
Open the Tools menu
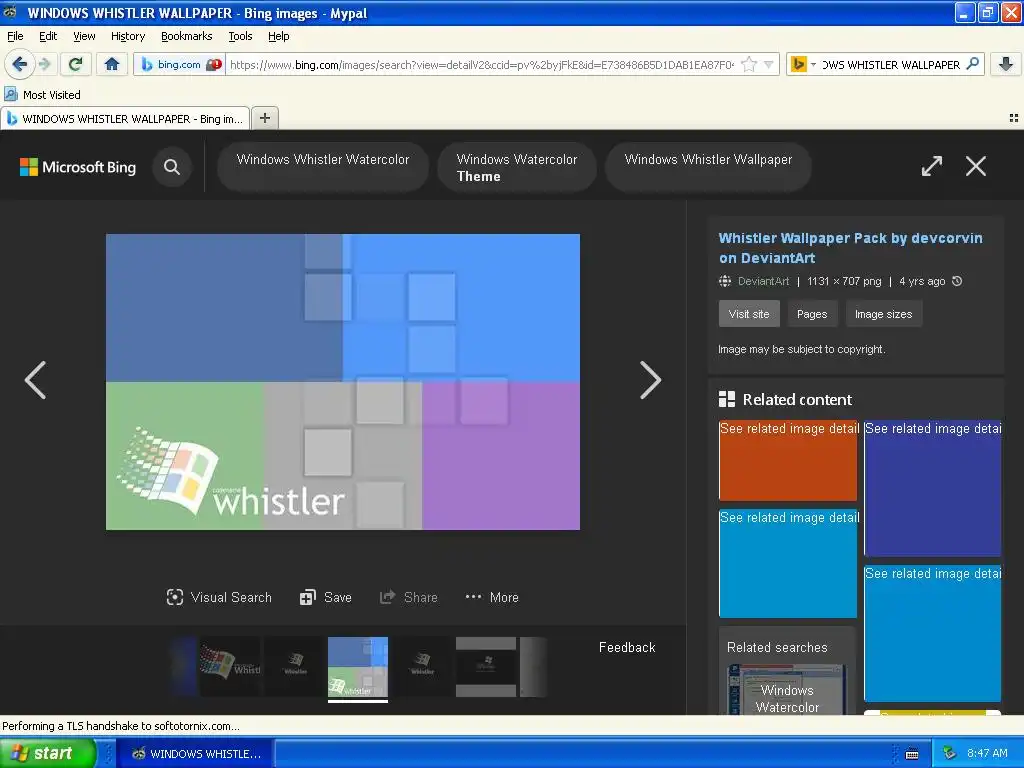coord(240,36)
